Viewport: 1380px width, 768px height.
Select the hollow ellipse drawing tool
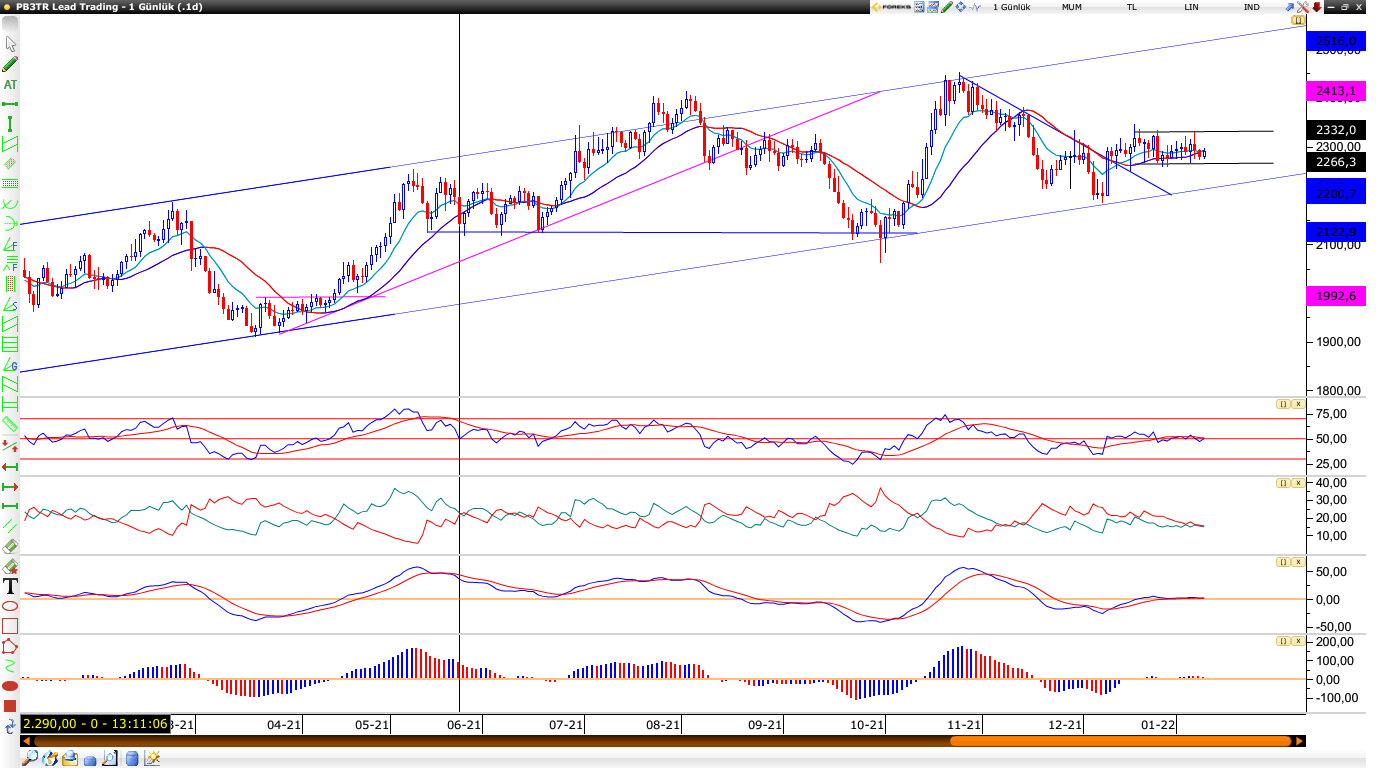[x=11, y=606]
